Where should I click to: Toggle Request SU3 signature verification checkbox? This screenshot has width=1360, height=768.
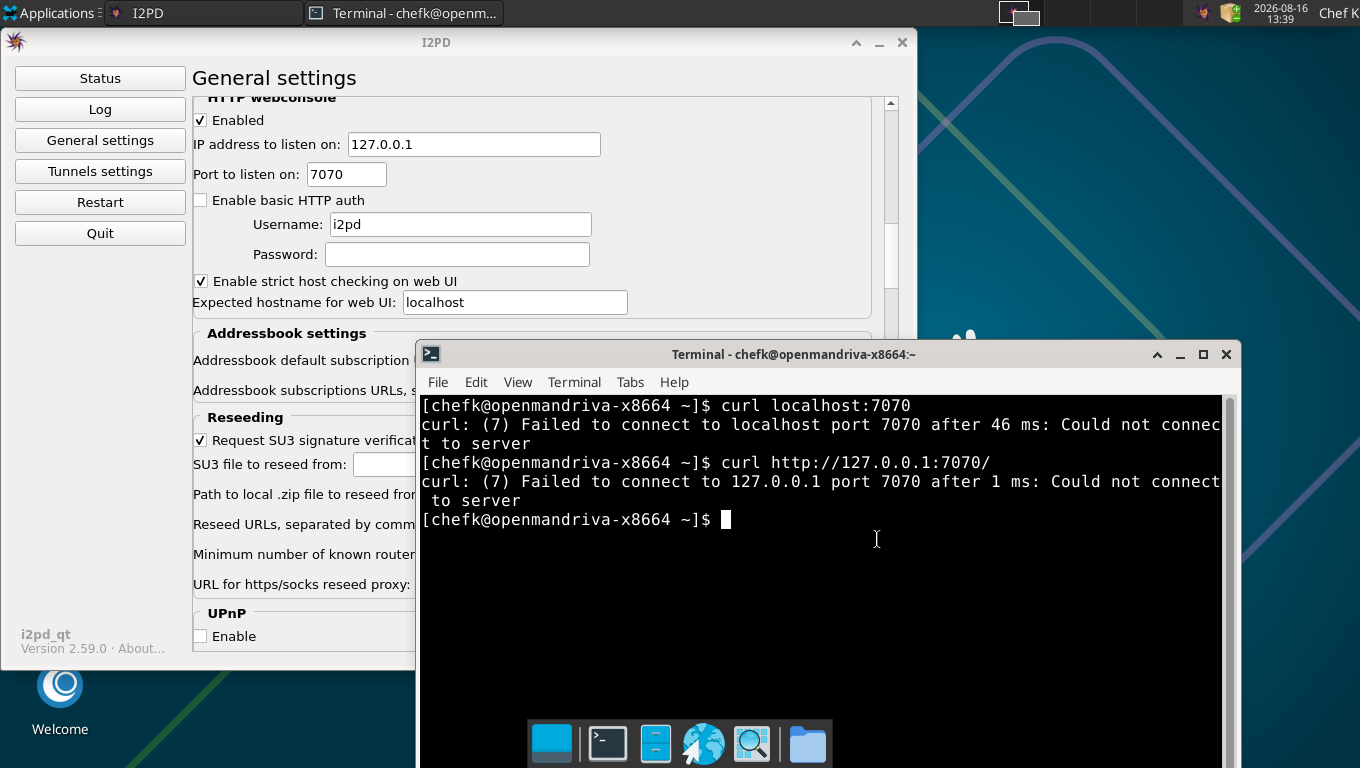pos(201,440)
